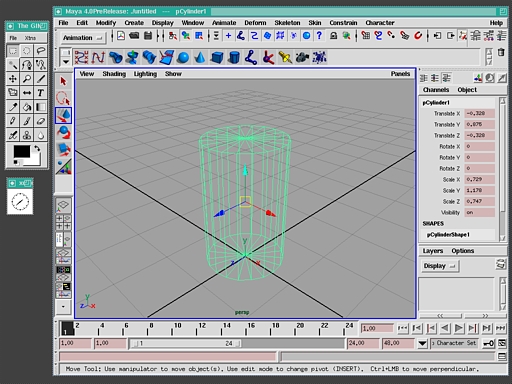Open the Character Set dropdown arrow

(x=422, y=343)
